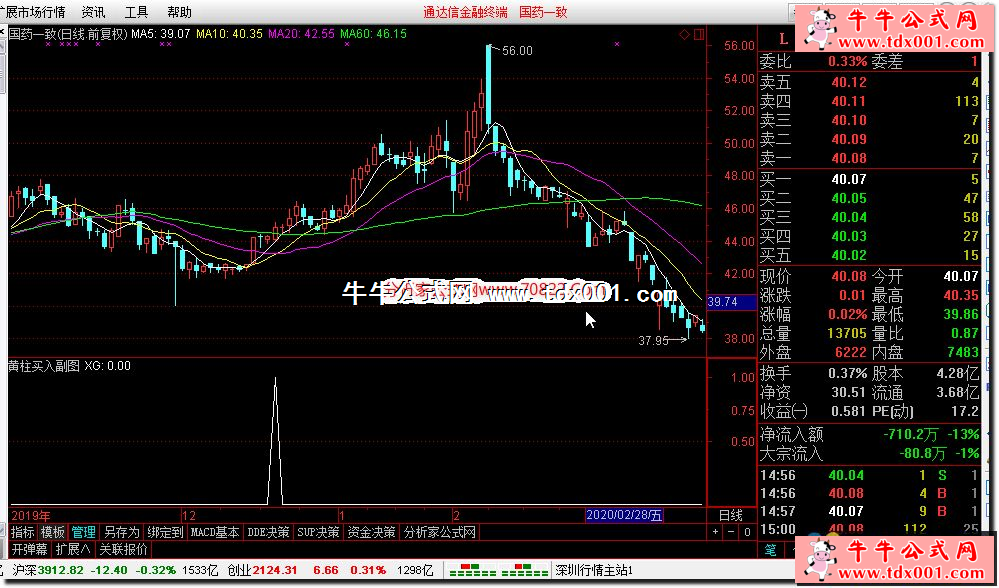Select the SUP决策 template
Viewport: 999px width, 588px height.
[318, 533]
